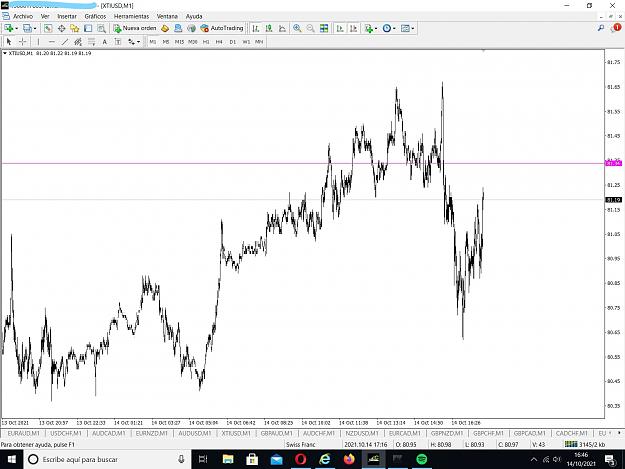Select the M15 timeframe
The width and height of the screenshot is (625, 469).
(179, 42)
